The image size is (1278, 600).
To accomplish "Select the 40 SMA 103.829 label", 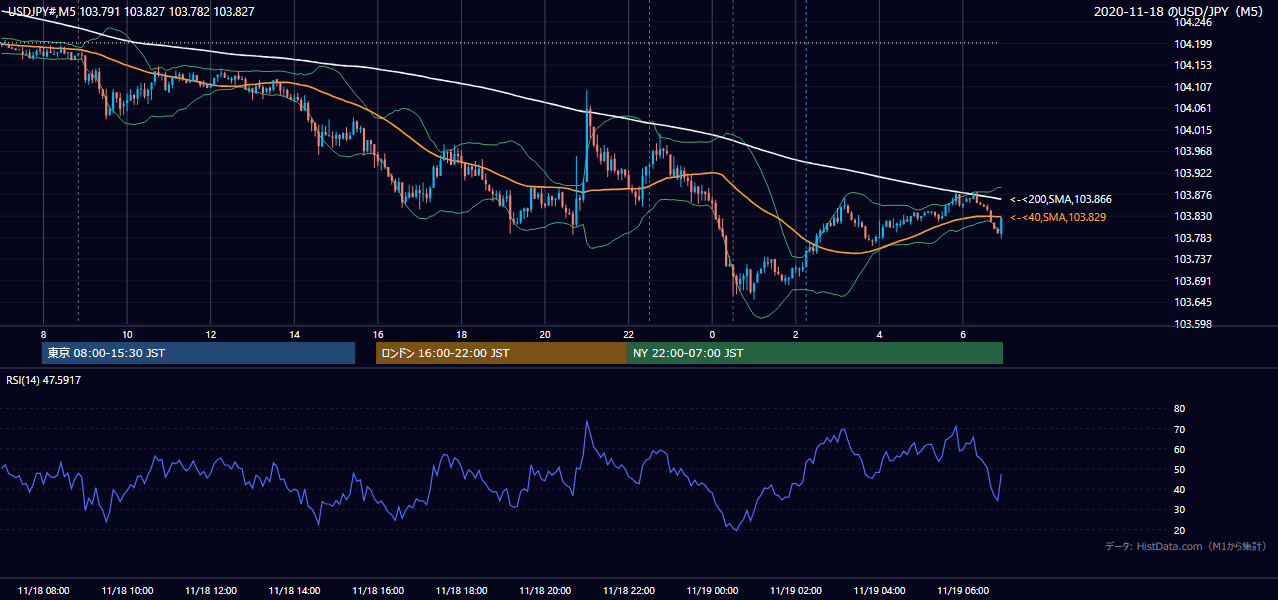I will point(1058,217).
